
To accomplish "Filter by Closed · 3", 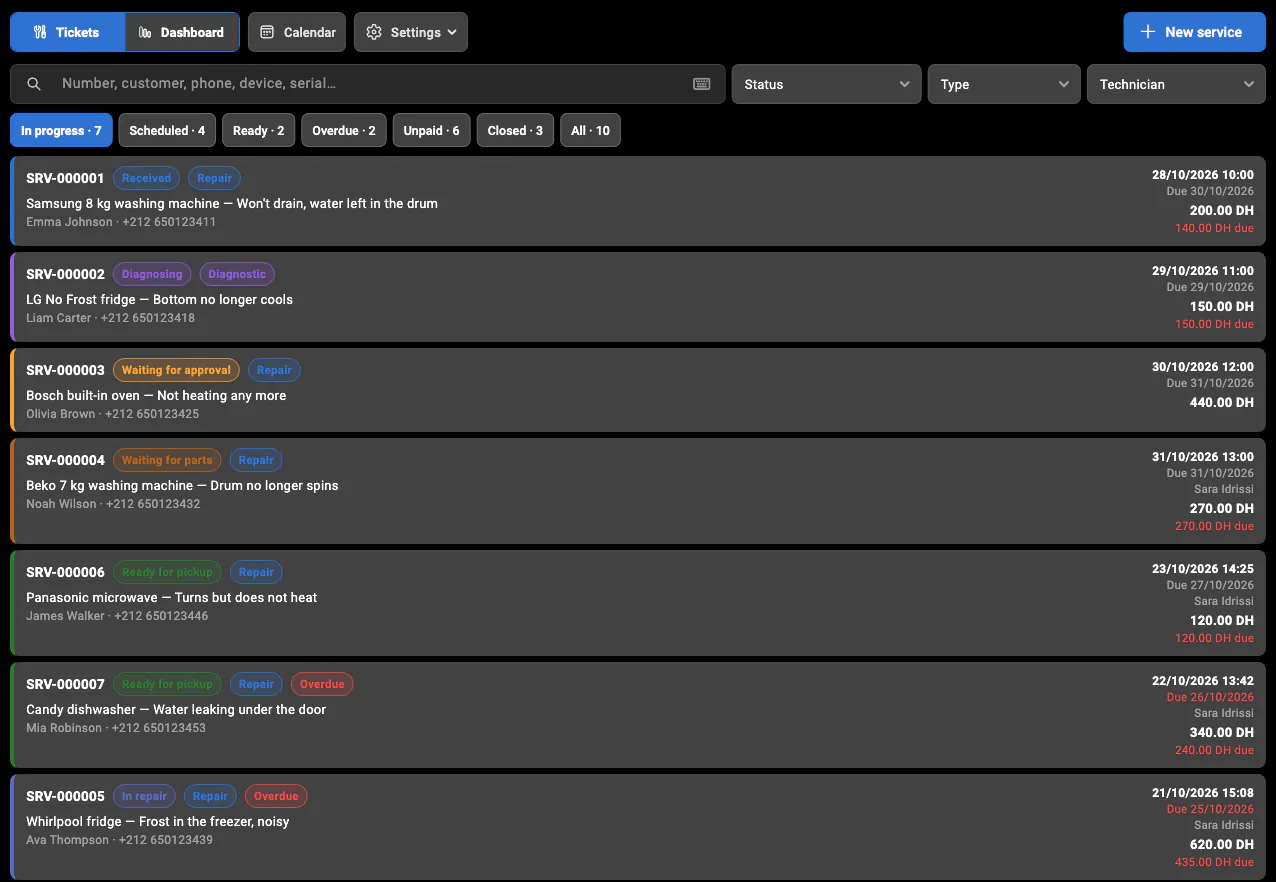I will click(515, 130).
